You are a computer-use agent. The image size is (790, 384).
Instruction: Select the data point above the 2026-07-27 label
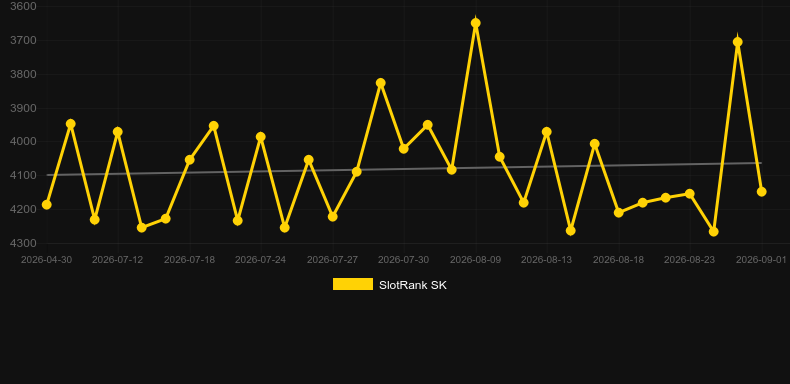(333, 217)
